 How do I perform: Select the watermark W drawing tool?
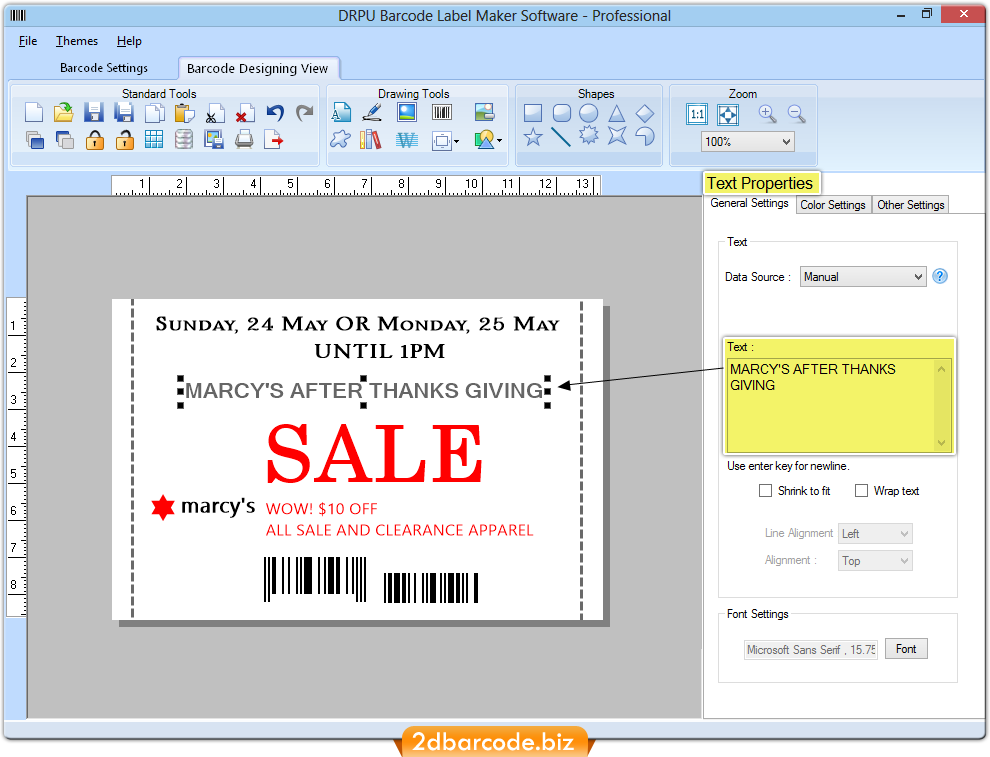(407, 140)
